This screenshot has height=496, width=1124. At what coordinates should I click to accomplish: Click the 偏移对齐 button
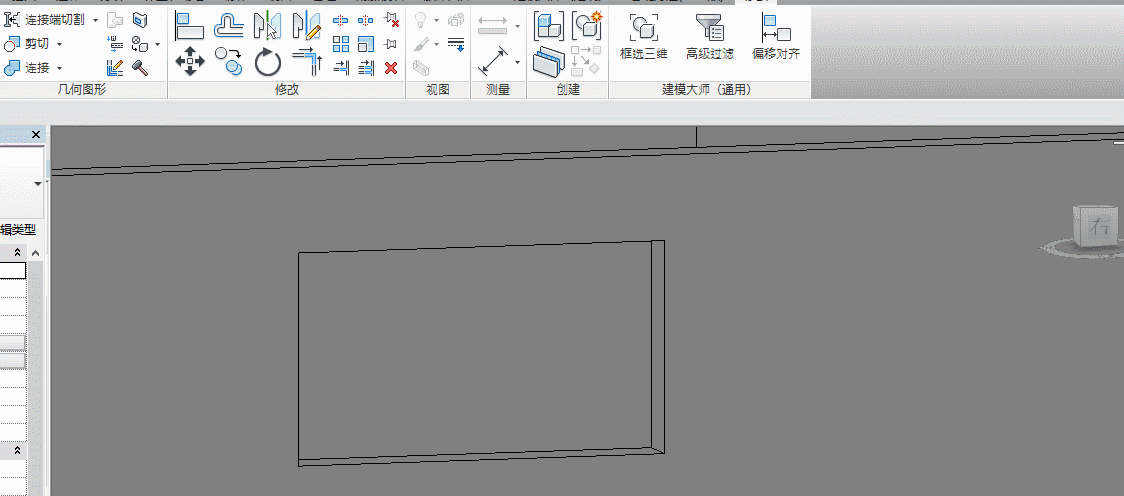tap(776, 37)
